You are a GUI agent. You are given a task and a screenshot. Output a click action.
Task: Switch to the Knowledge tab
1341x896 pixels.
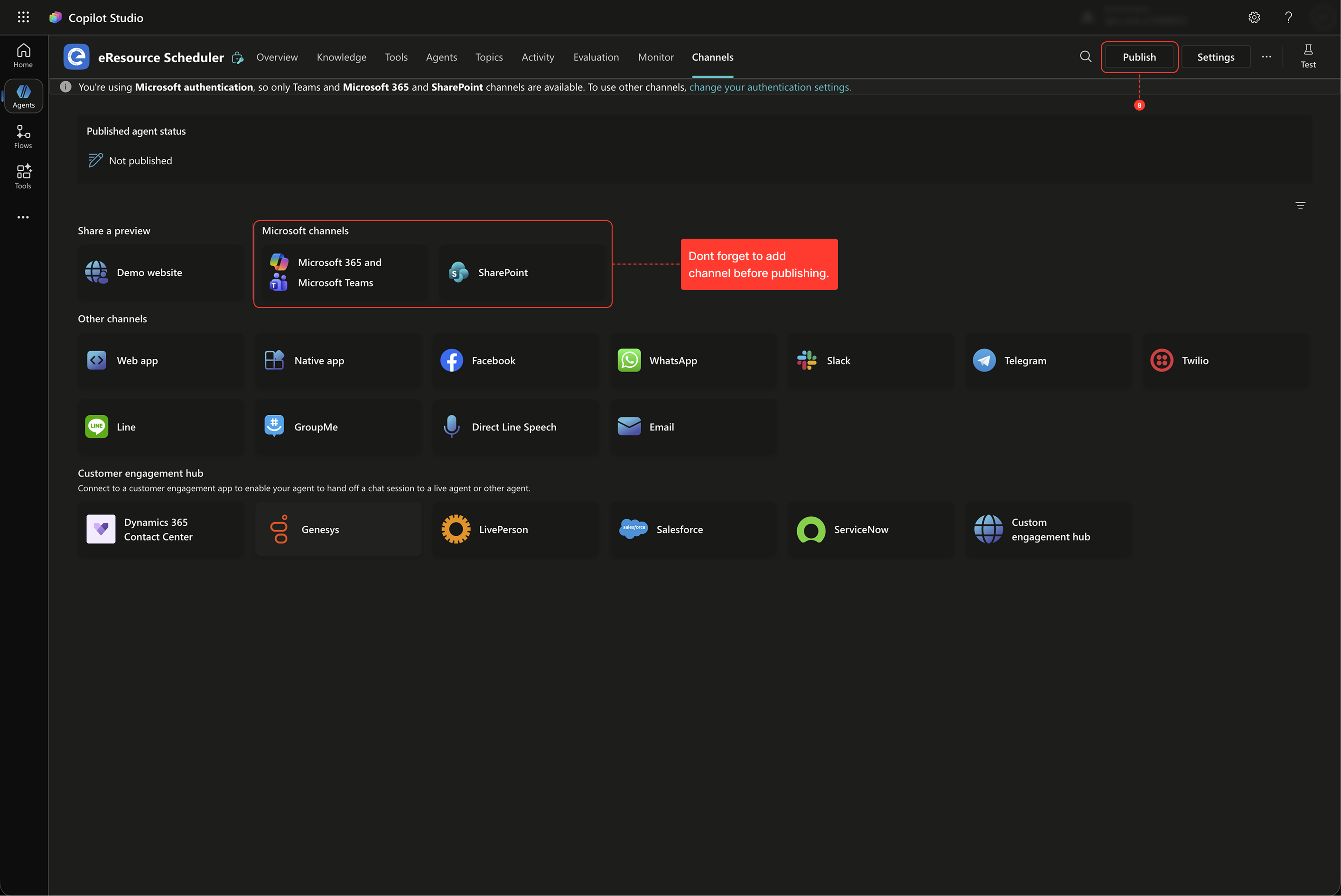pos(342,57)
